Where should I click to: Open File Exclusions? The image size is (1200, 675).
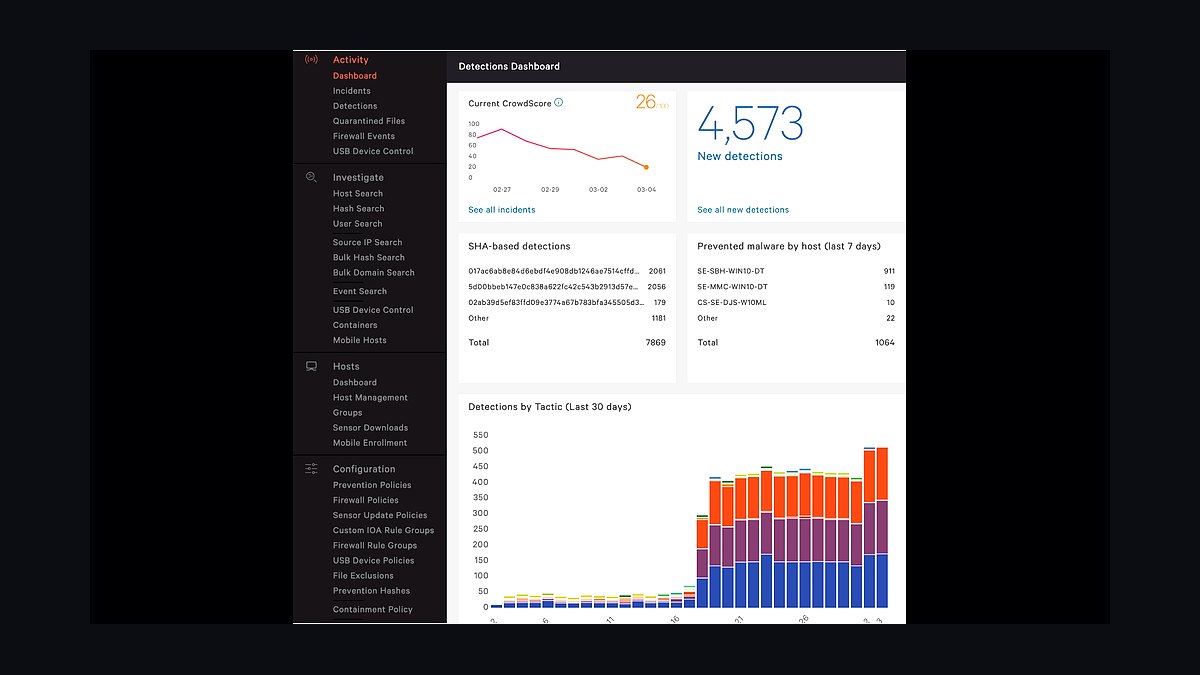[x=363, y=576]
